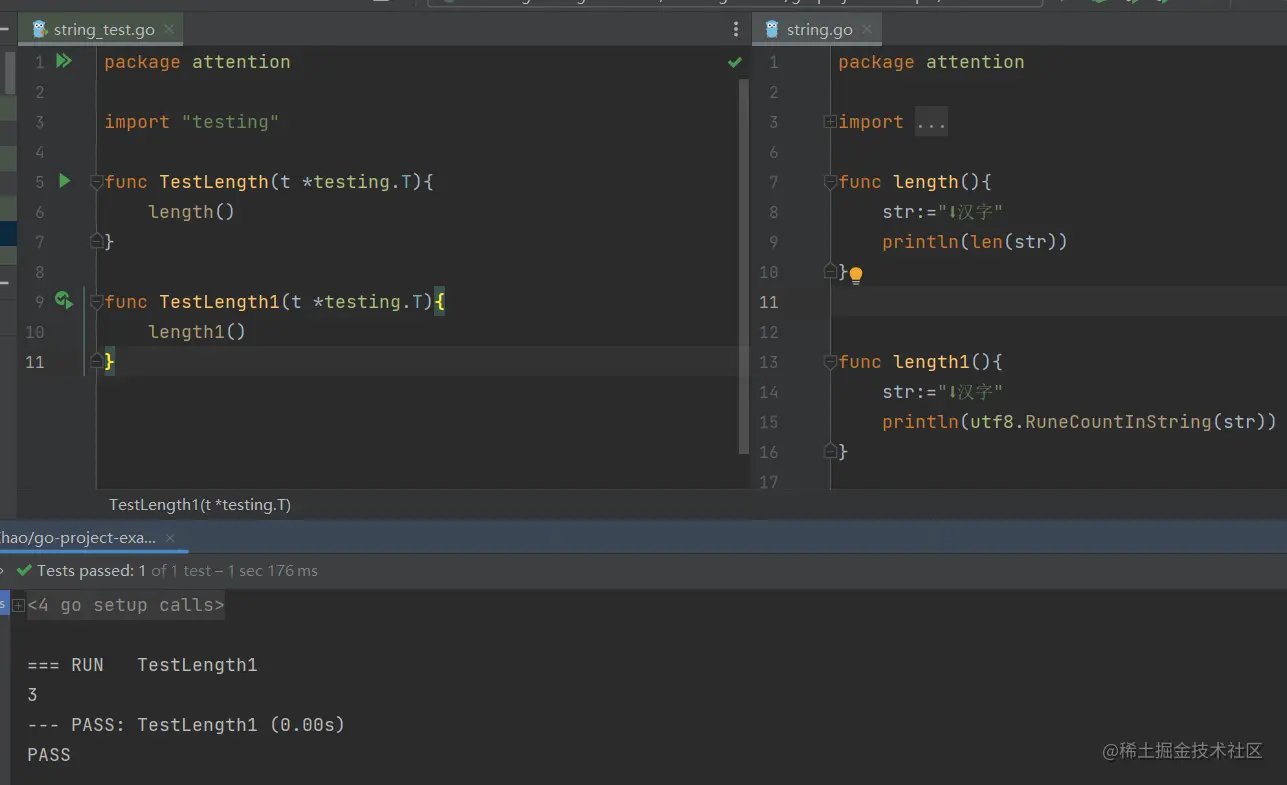Click the tests passed green check icon
This screenshot has width=1287, height=785.
coord(24,571)
